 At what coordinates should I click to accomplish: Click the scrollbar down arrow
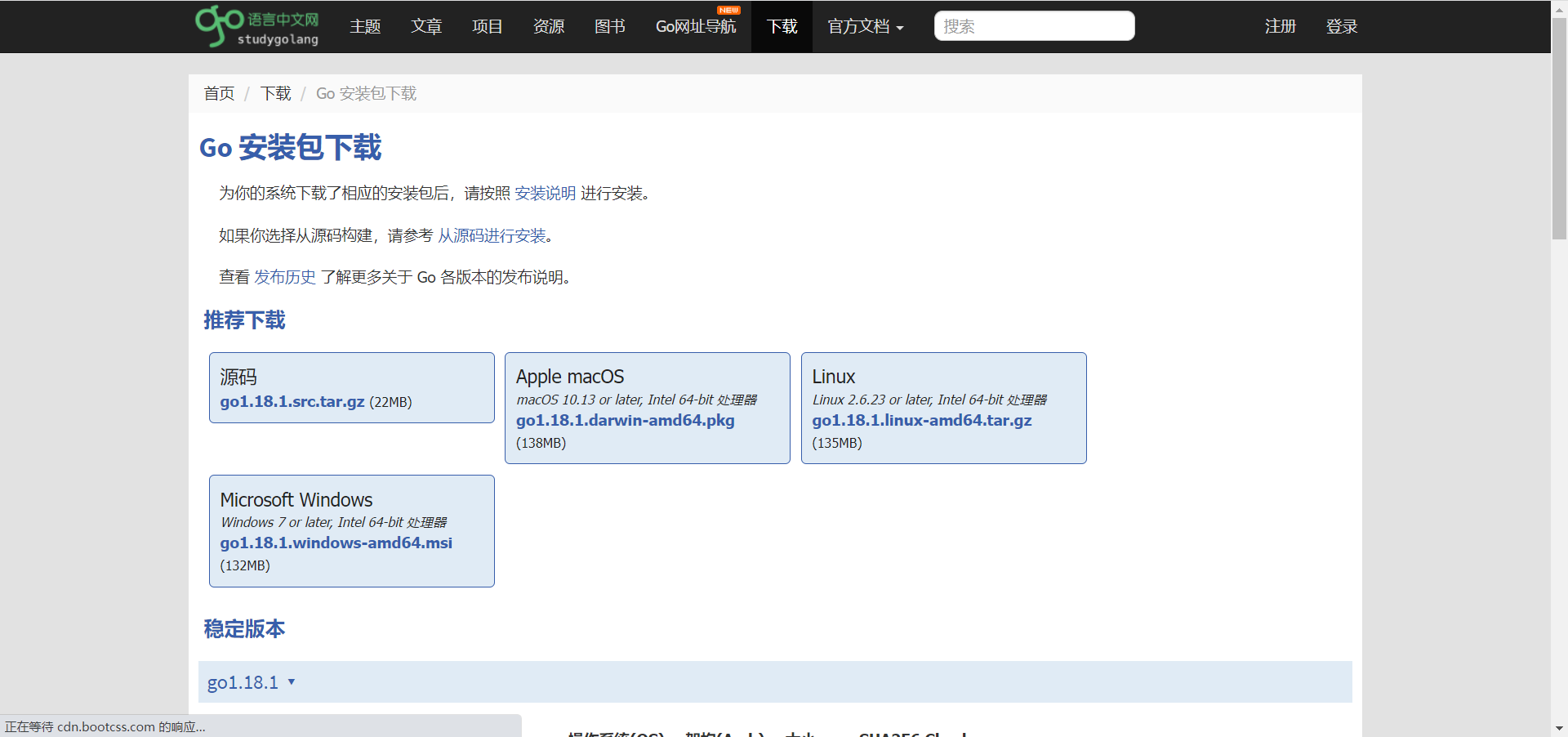point(1559,728)
